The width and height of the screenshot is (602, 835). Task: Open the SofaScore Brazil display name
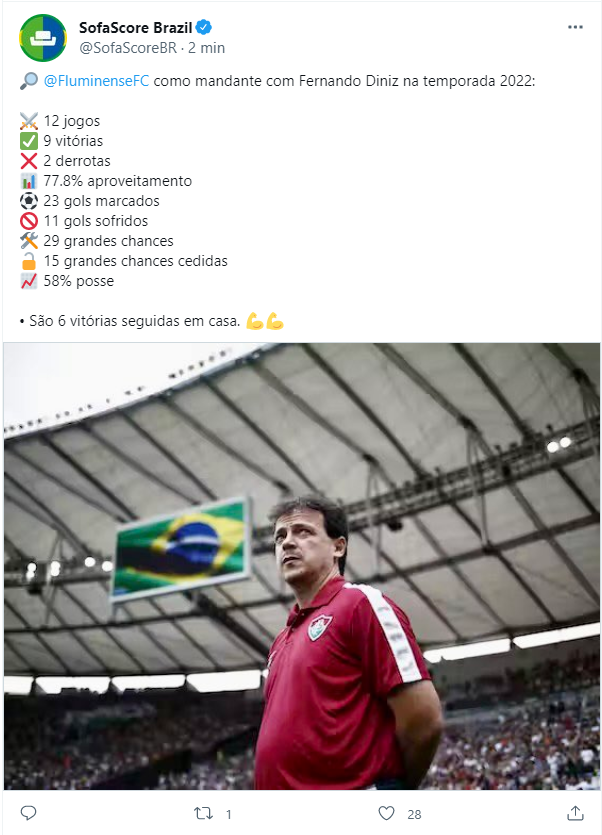[x=135, y=27]
